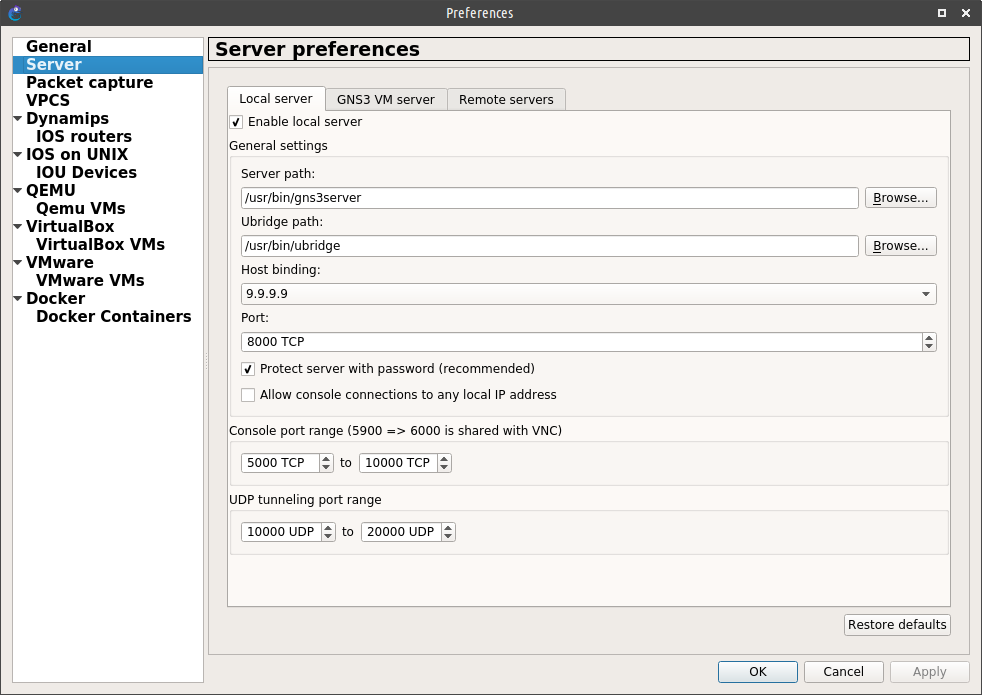The width and height of the screenshot is (982, 695).
Task: Click Browse next to Ubridge path
Action: tap(900, 246)
